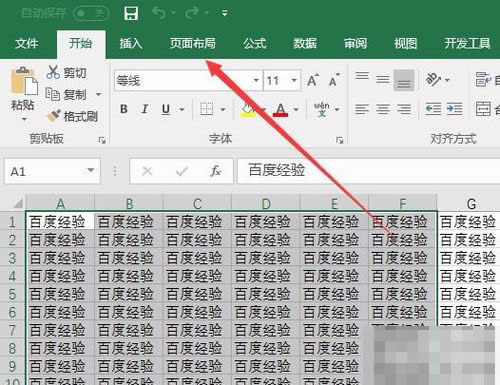The image size is (500, 385).
Task: Click the increase font size icon
Action: 313,80
